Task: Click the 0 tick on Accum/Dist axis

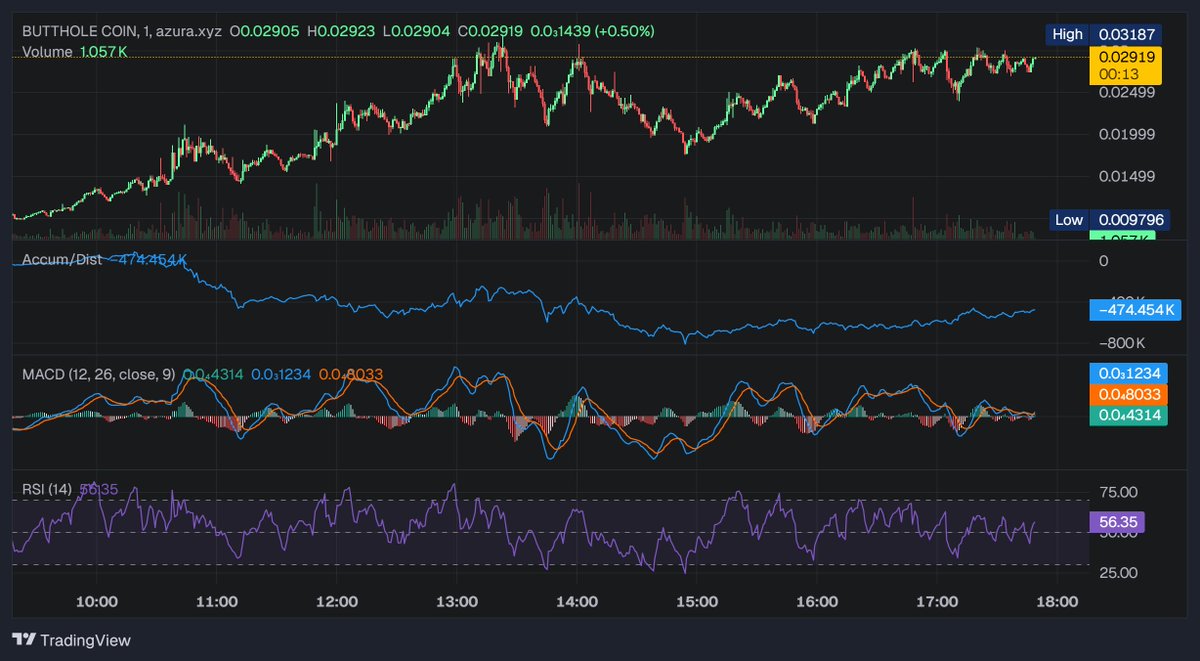Action: [x=1103, y=261]
